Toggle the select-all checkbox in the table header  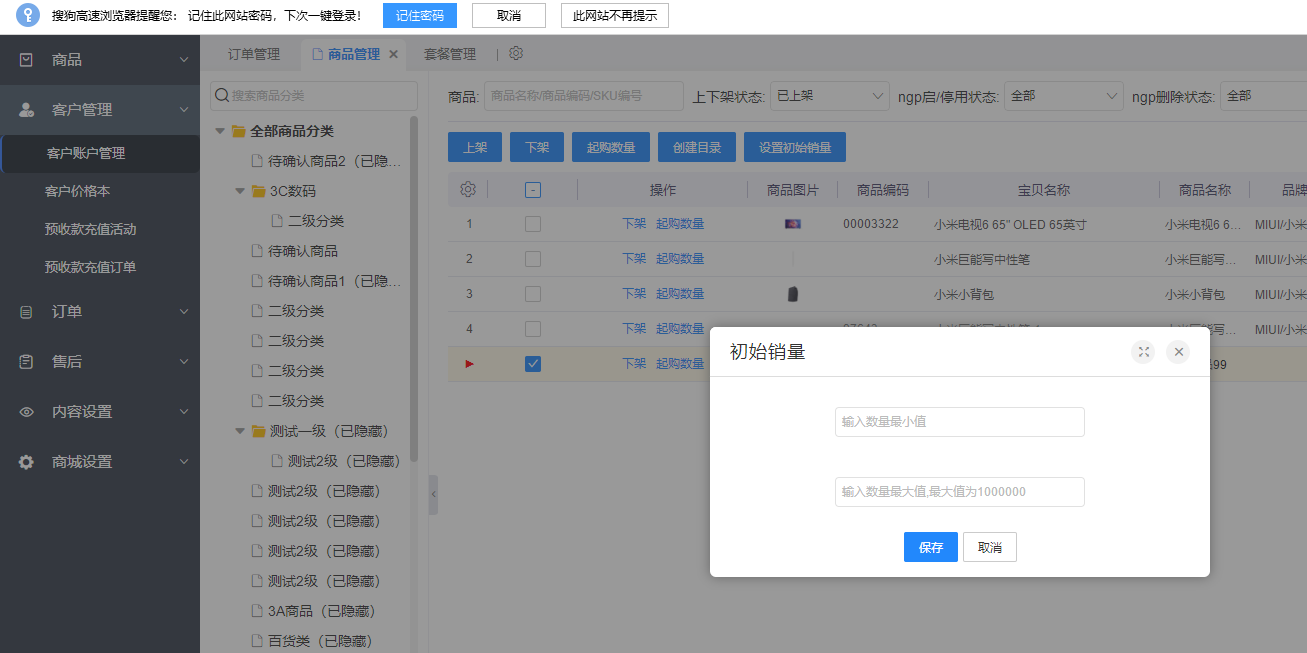[x=533, y=190]
